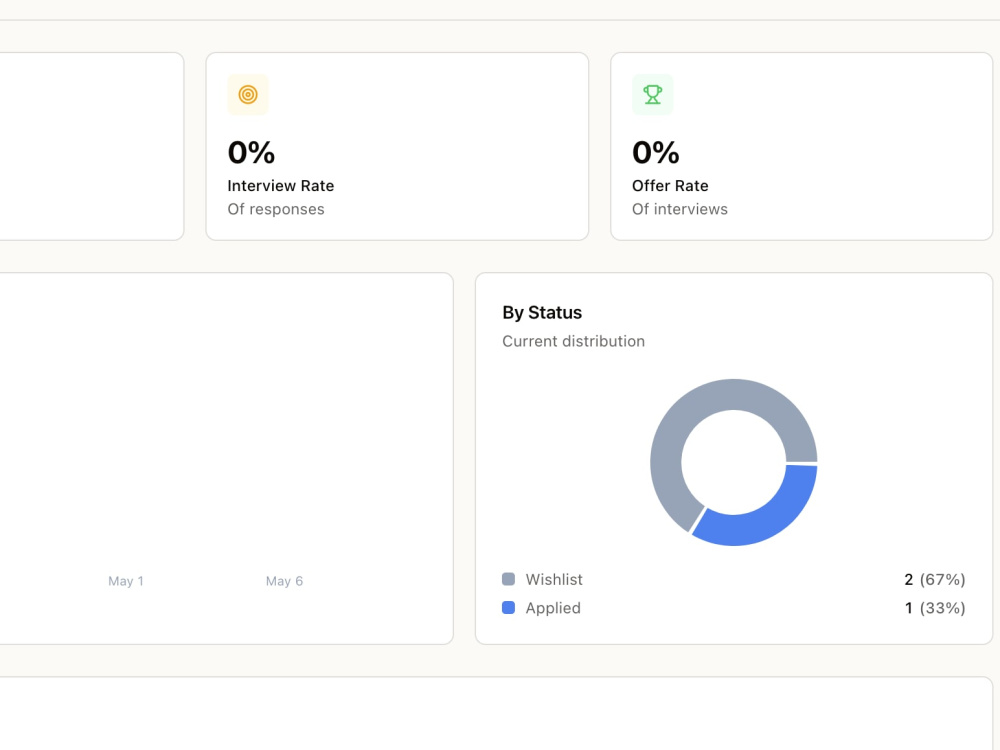Click the Wishlist legend label
This screenshot has height=750, width=1000.
coord(554,579)
